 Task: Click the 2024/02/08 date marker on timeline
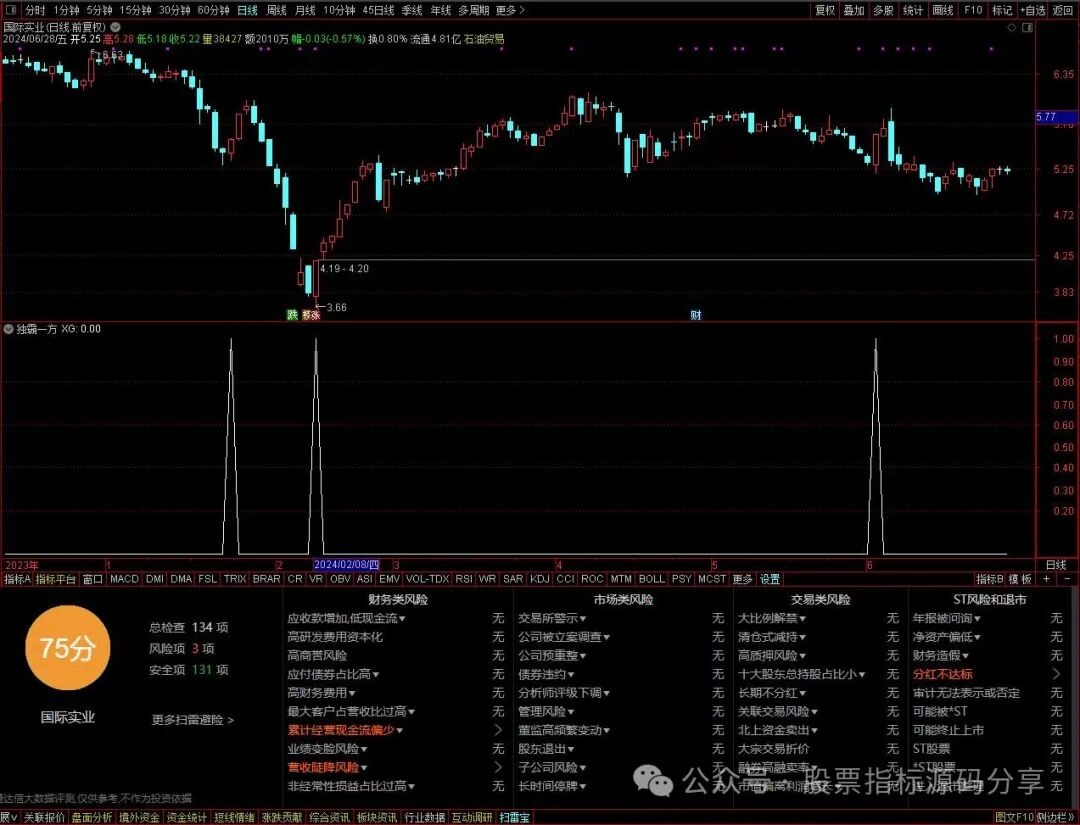(346, 565)
